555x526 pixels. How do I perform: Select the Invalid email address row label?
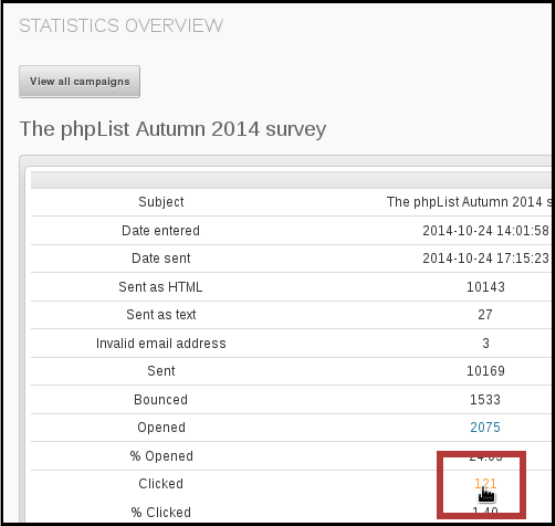point(161,343)
